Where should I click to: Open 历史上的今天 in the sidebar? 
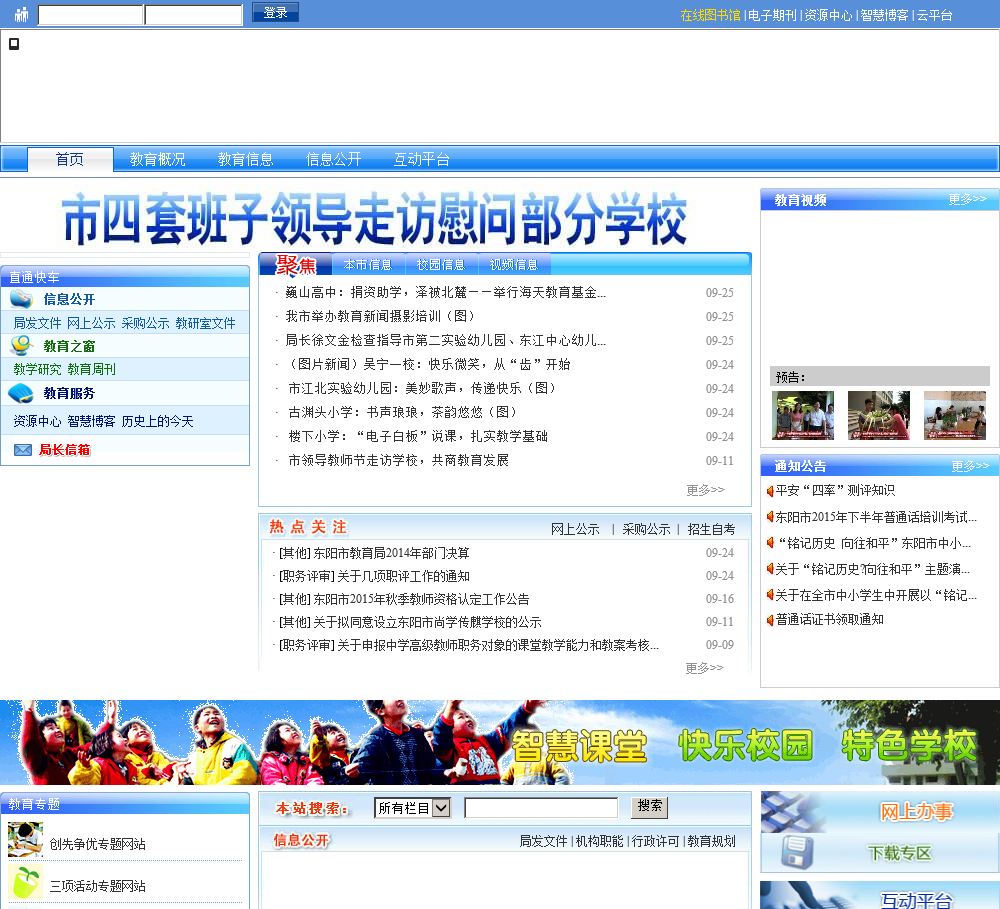[157, 421]
